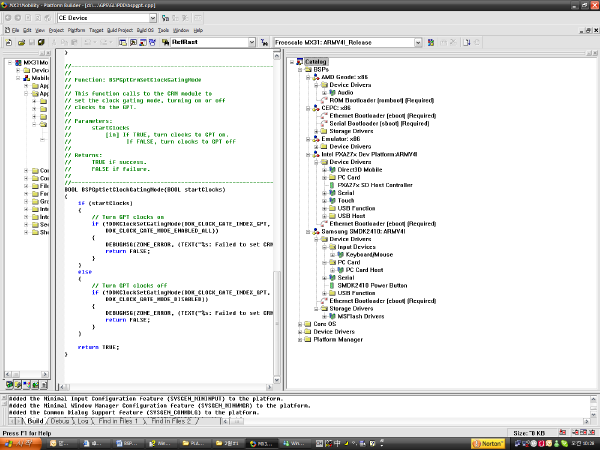The width and height of the screenshot is (600, 450).
Task: Switch to the Debug output tab
Action: 60,421
